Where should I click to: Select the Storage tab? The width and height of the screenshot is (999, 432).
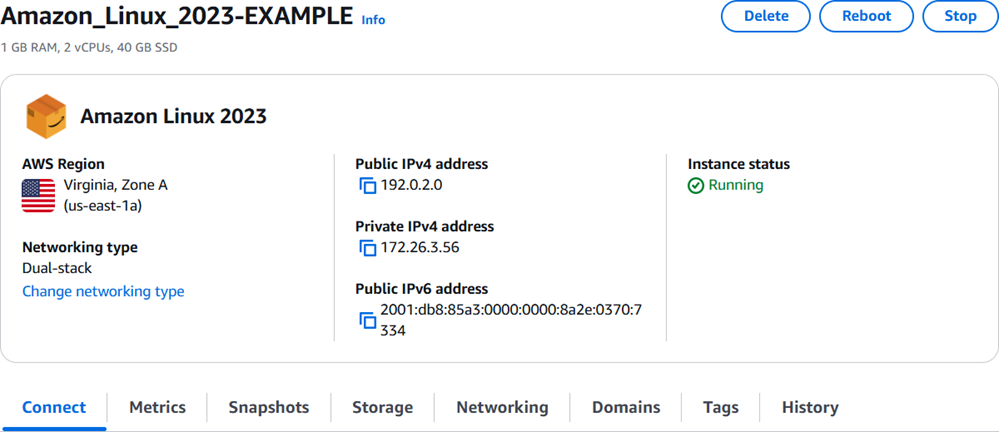tap(382, 407)
